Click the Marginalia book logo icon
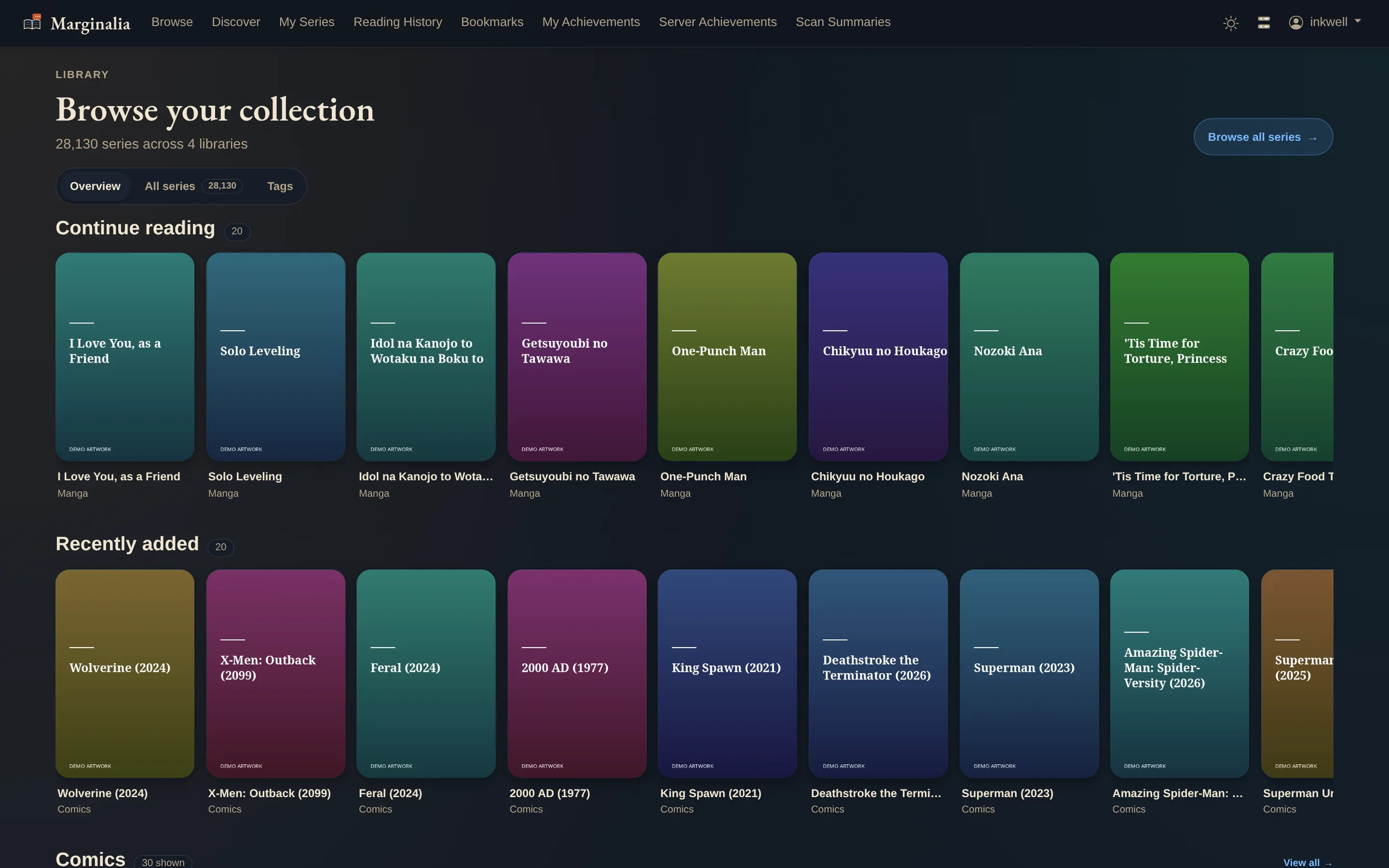The image size is (1389, 868). [32, 22]
